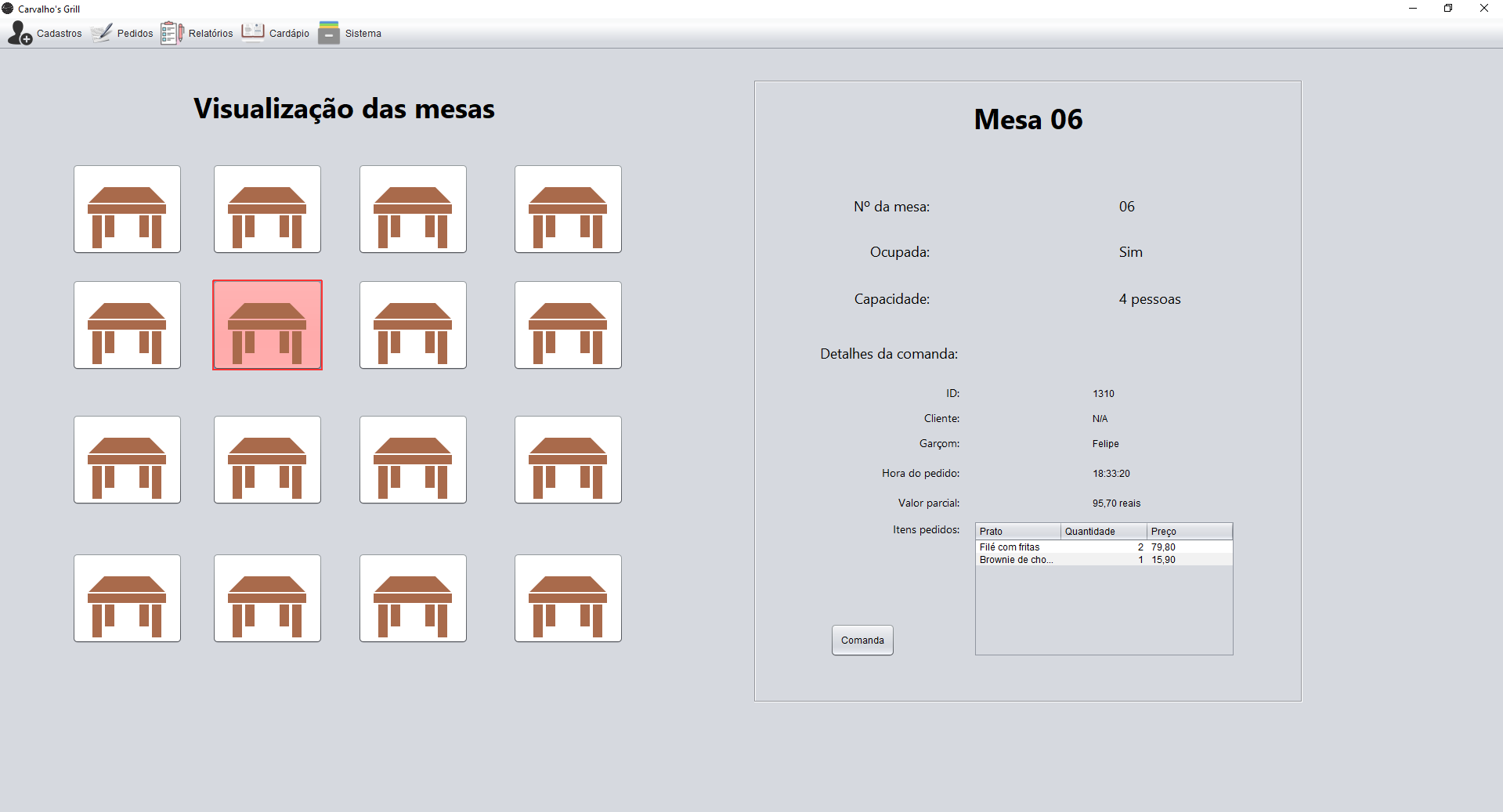Open the Cardápio menu icon
The height and width of the screenshot is (812, 1503).
click(x=252, y=32)
